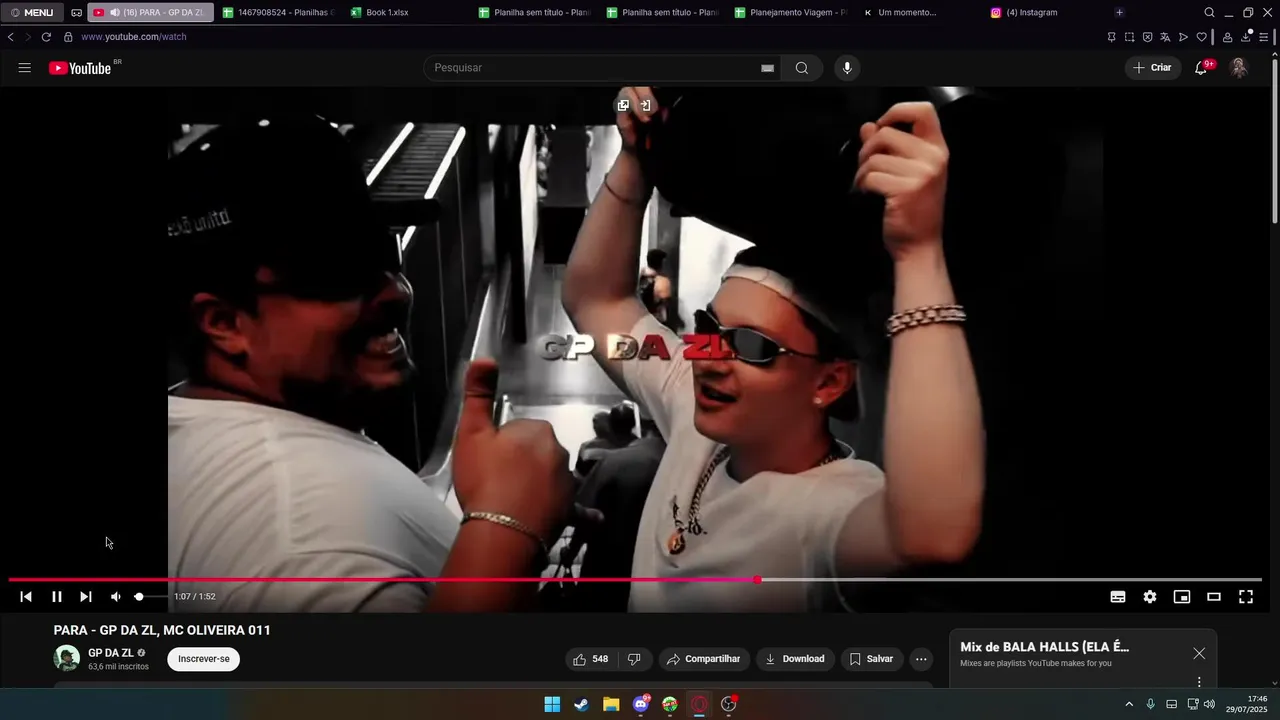Seek using the red progress bar handle
The height and width of the screenshot is (720, 1280).
tap(757, 580)
